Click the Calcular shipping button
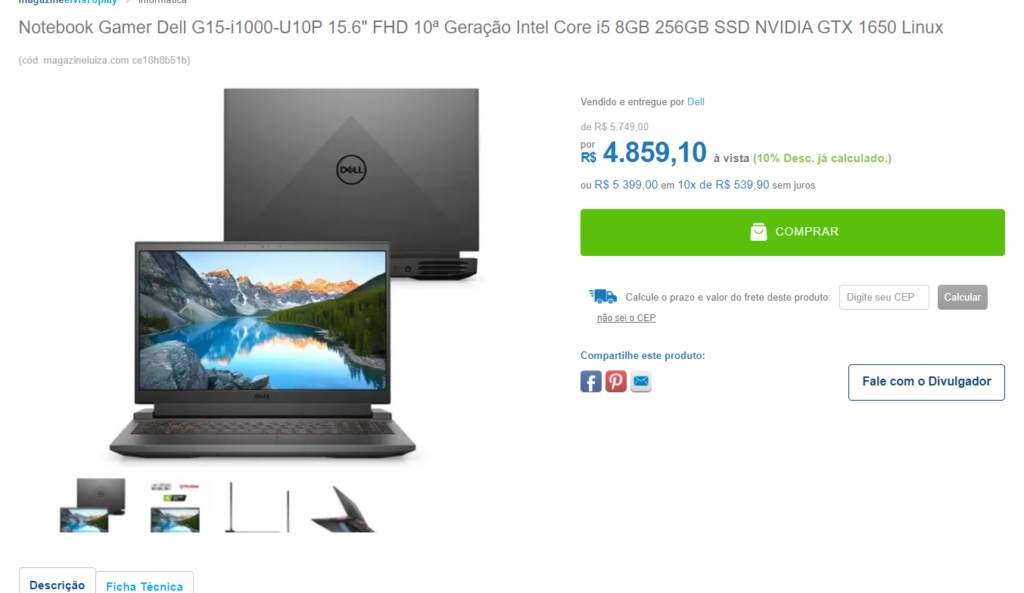Image resolution: width=1024 pixels, height=593 pixels. tap(962, 297)
